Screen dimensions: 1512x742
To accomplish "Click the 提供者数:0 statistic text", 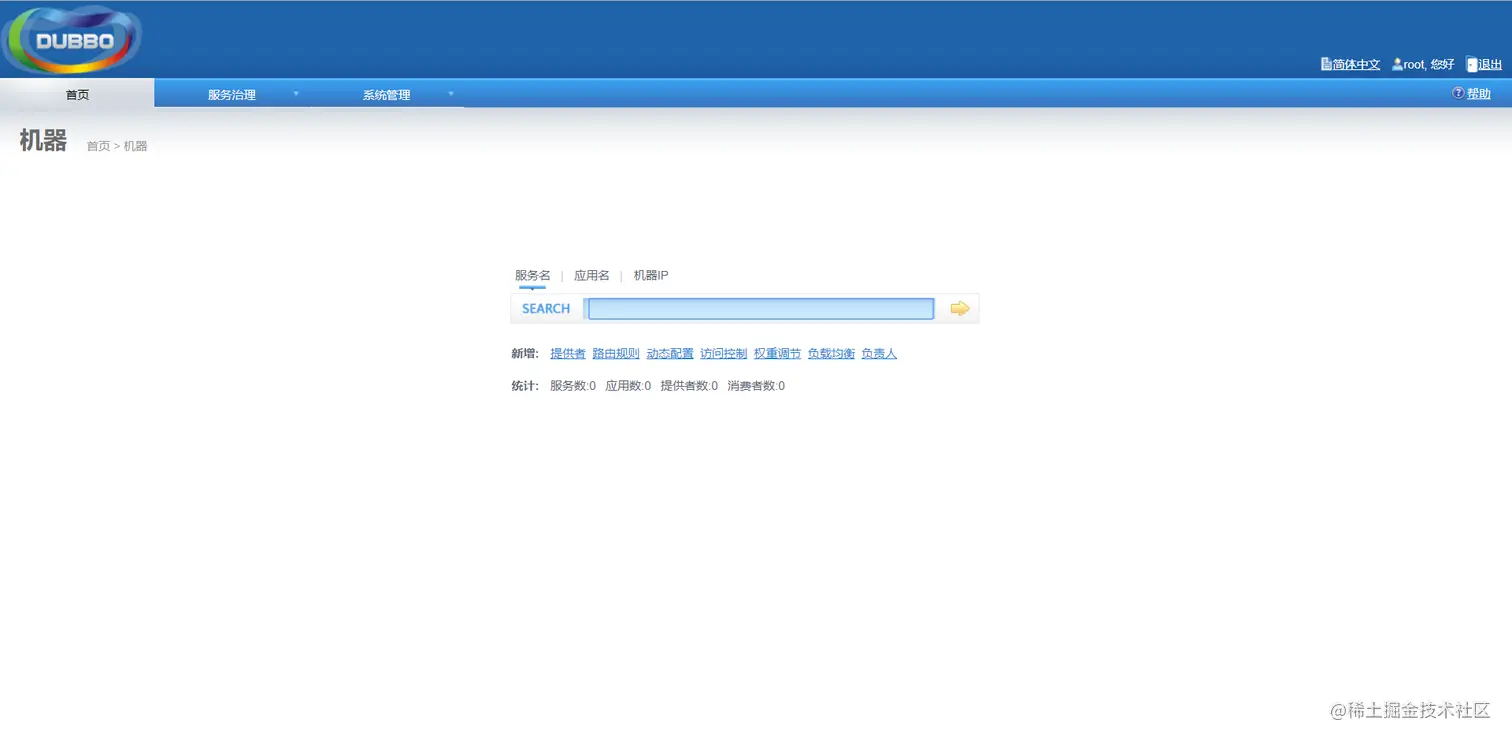I will click(x=689, y=386).
